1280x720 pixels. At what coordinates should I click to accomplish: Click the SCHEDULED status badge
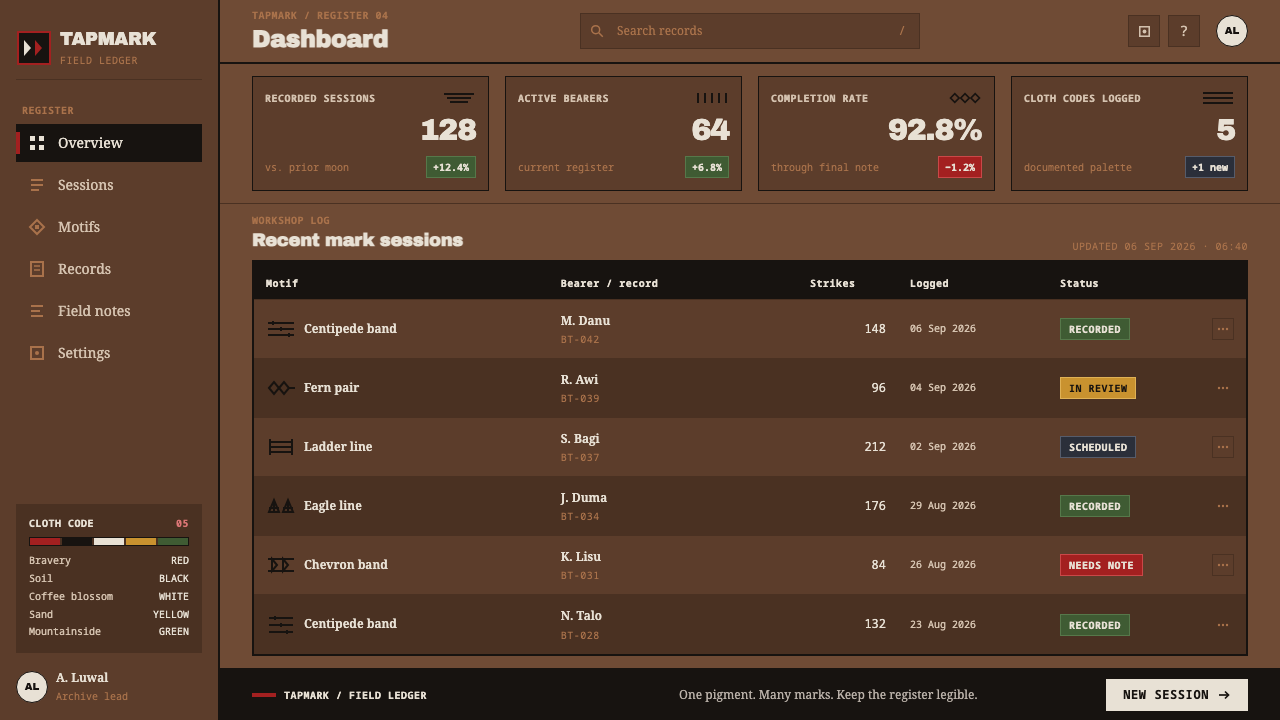coord(1098,447)
